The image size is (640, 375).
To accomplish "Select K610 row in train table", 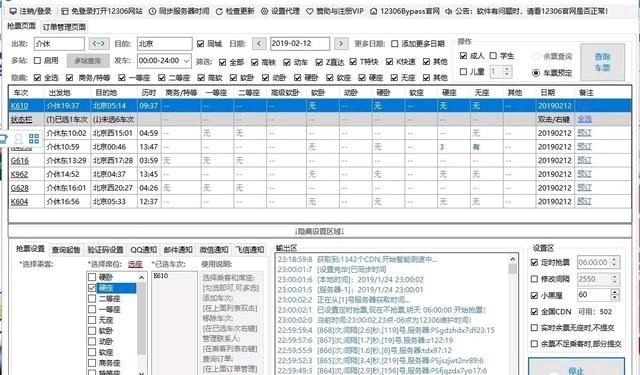I will point(320,106).
